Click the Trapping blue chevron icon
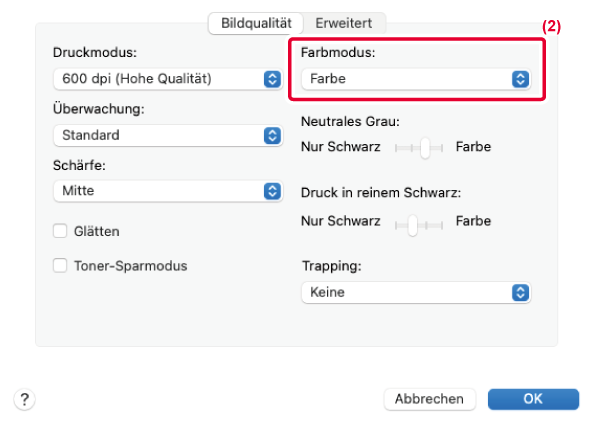Viewport: 593px width, 424px height. pos(520,292)
